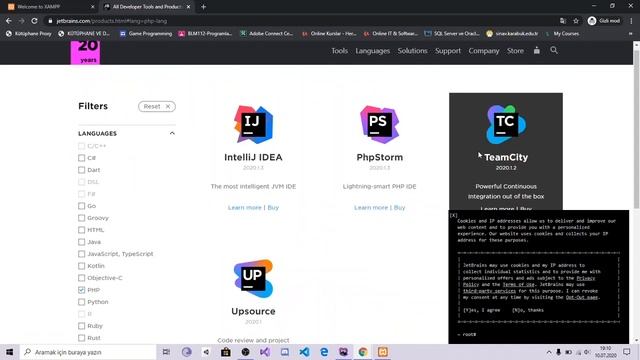The image size is (640, 360).
Task: Open XAMPP orange icon in taskbar
Action: tap(382, 352)
